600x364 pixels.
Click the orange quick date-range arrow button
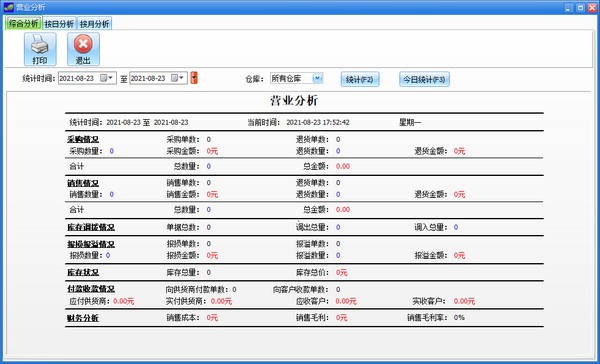pyautogui.click(x=194, y=78)
